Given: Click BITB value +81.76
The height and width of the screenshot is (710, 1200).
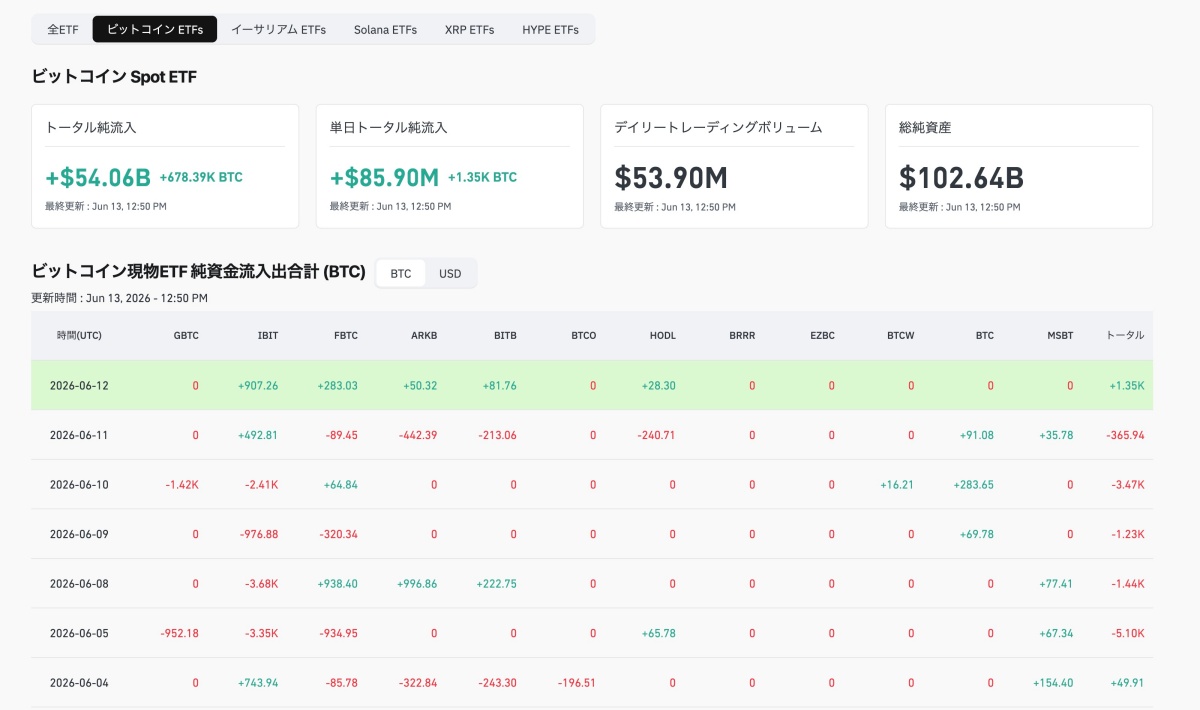Looking at the screenshot, I should pos(499,385).
